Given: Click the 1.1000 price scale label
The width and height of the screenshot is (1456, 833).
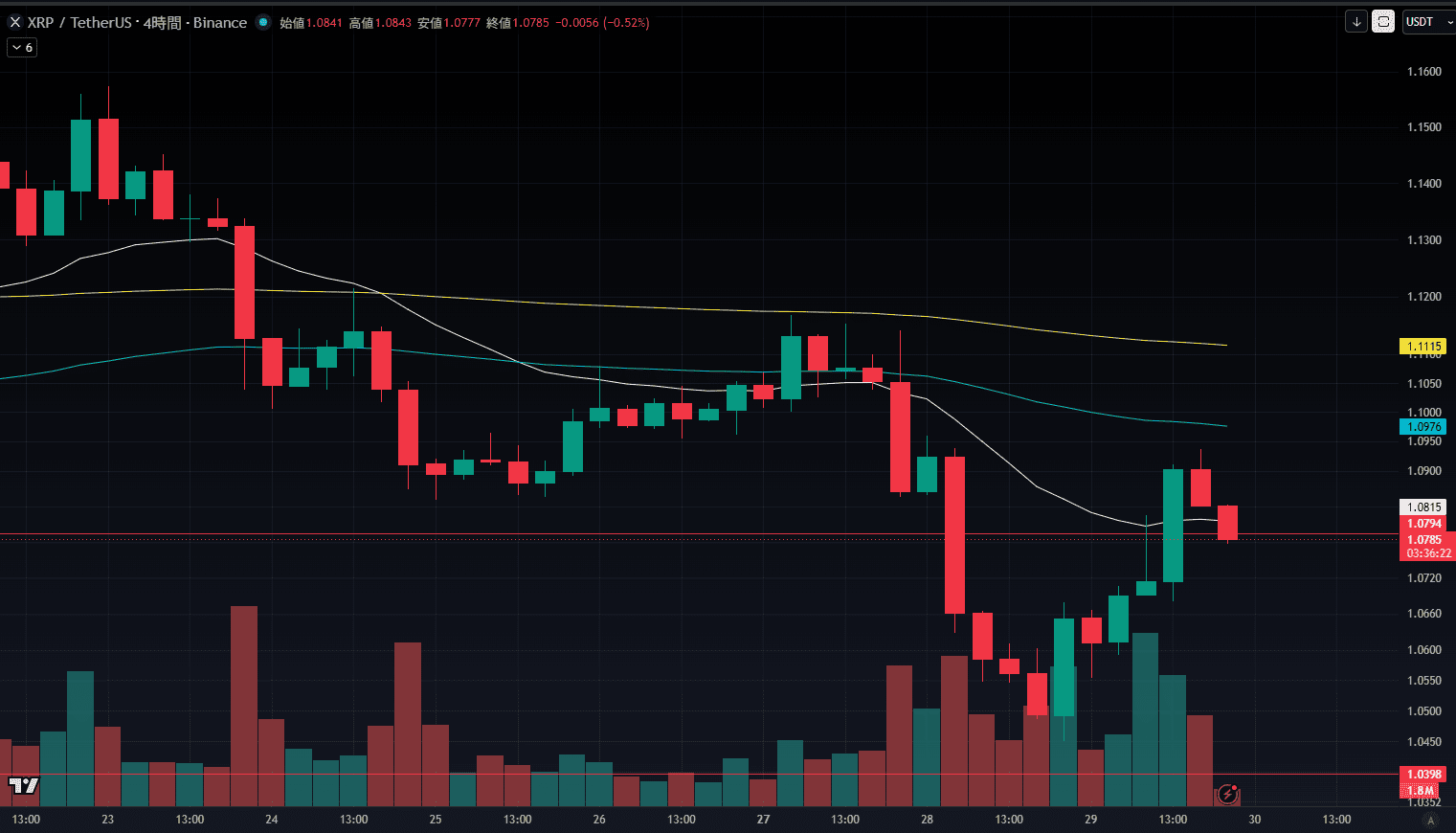Looking at the screenshot, I should click(x=1423, y=413).
